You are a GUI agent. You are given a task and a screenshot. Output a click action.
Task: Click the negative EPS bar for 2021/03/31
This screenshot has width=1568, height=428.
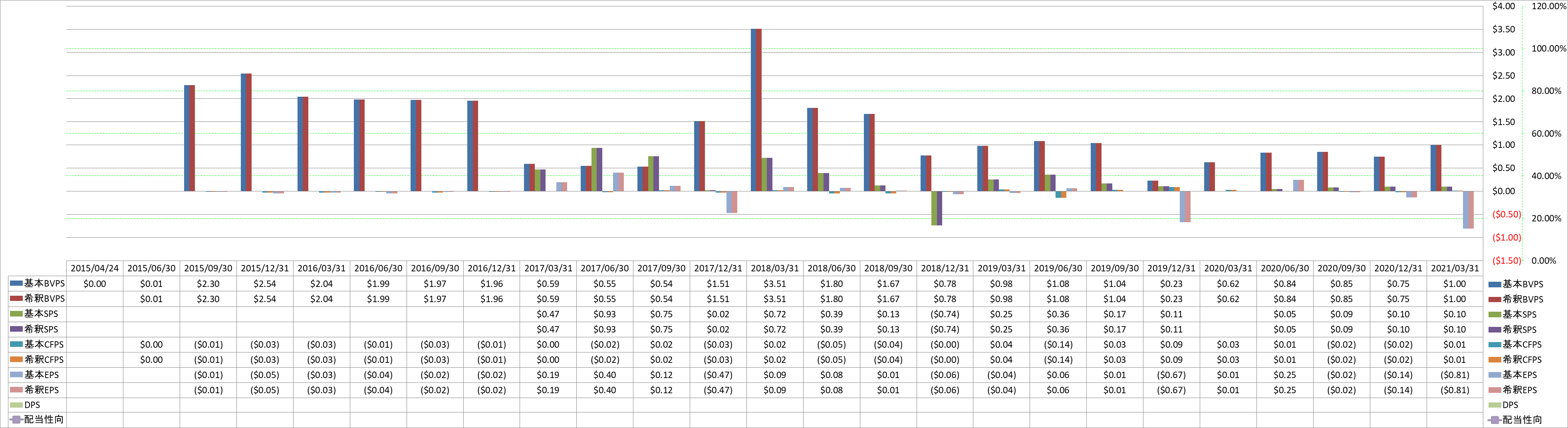pos(1466,209)
